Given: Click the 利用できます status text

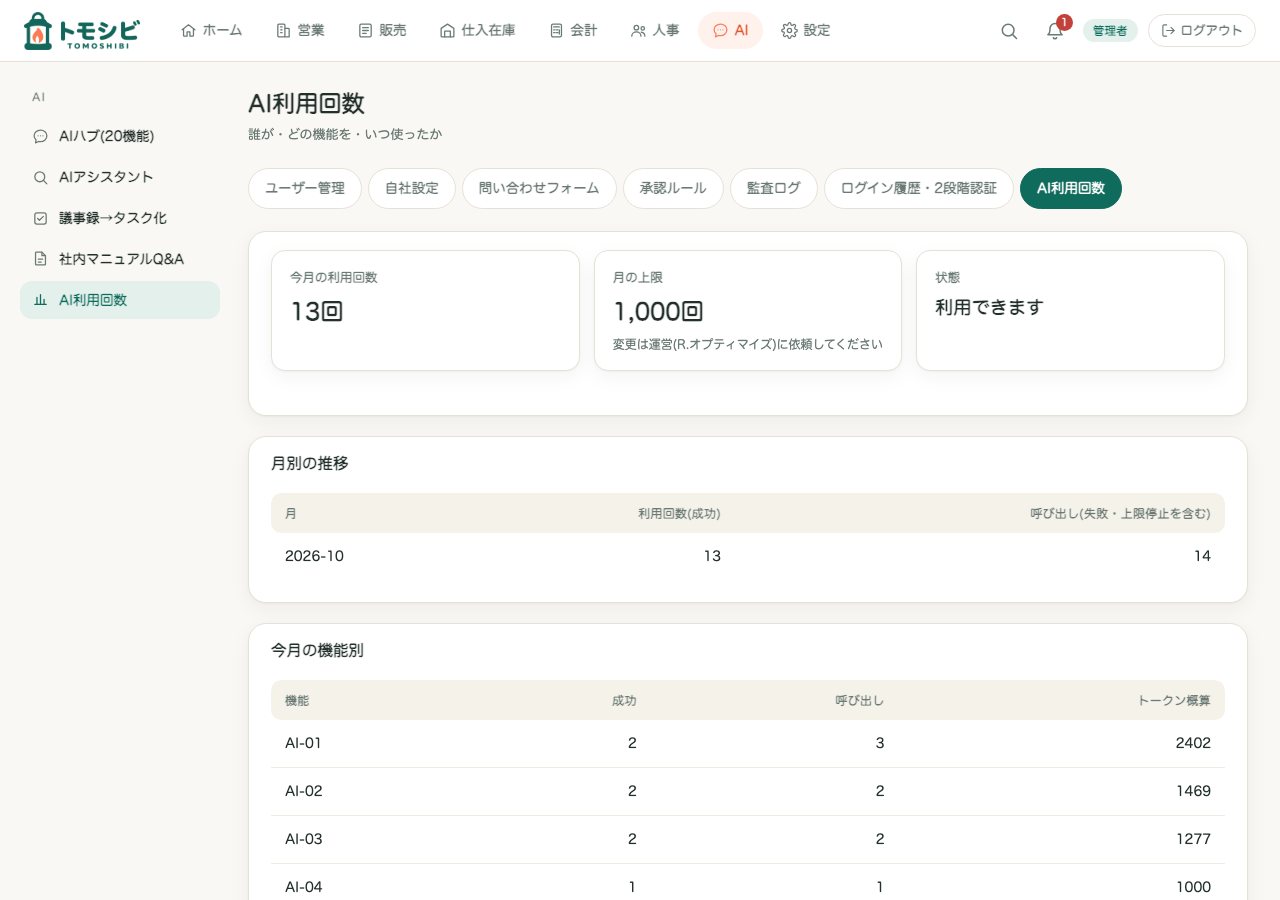Looking at the screenshot, I should (x=989, y=307).
